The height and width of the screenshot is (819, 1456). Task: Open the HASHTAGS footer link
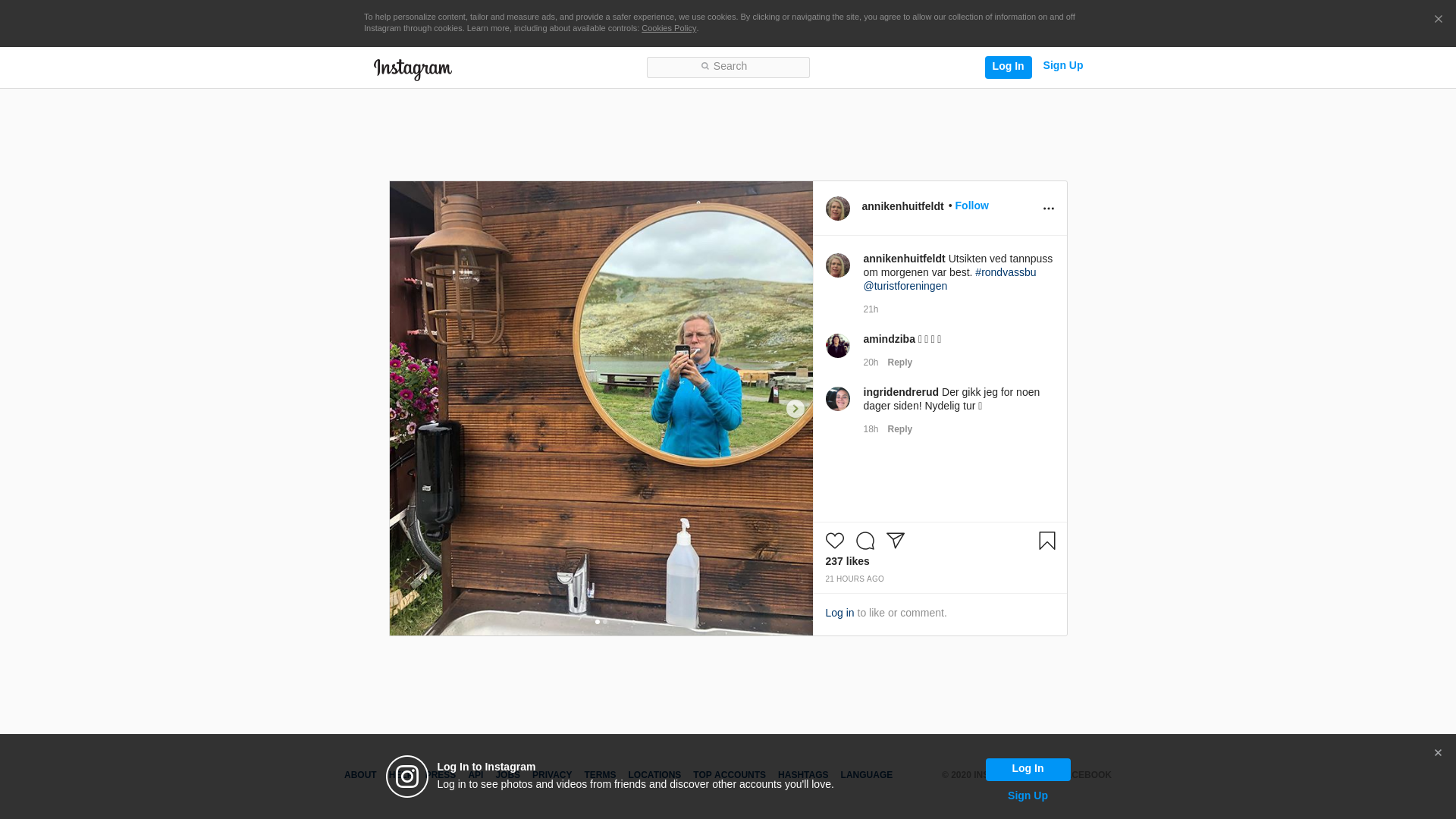pos(802,775)
